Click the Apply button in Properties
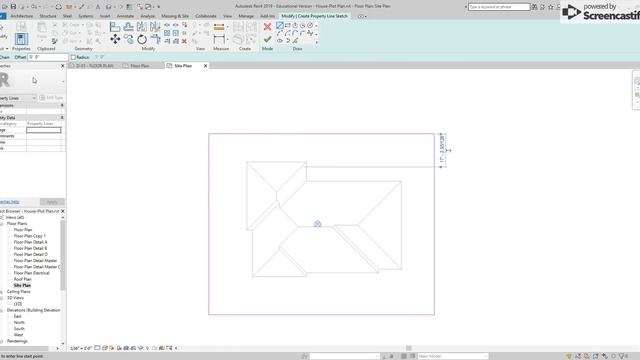Viewport: 640px width, 360px height. [52, 202]
